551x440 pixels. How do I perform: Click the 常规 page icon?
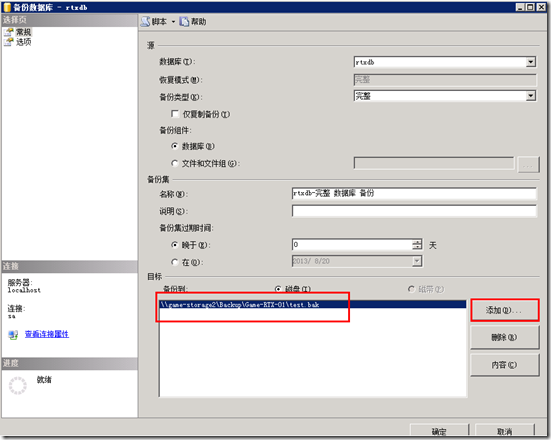coord(9,32)
